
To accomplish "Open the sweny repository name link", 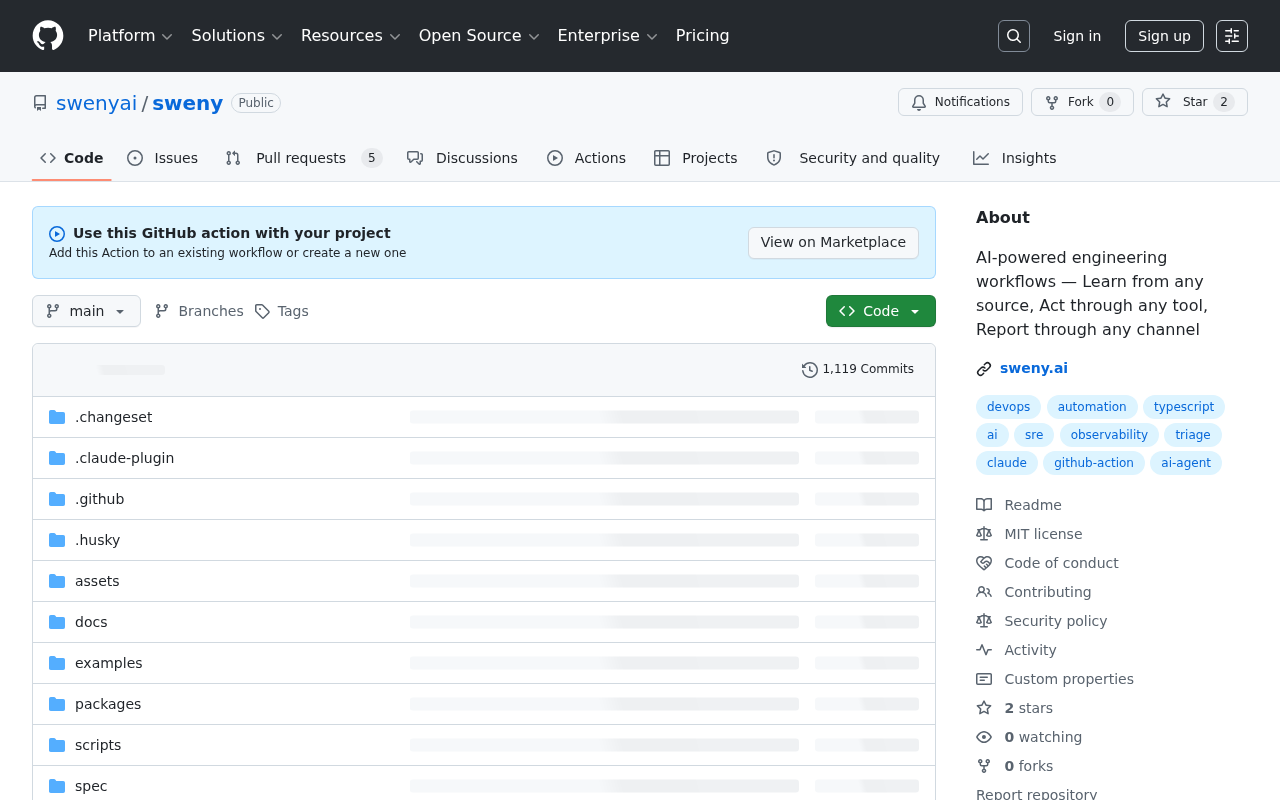I will (x=187, y=103).
